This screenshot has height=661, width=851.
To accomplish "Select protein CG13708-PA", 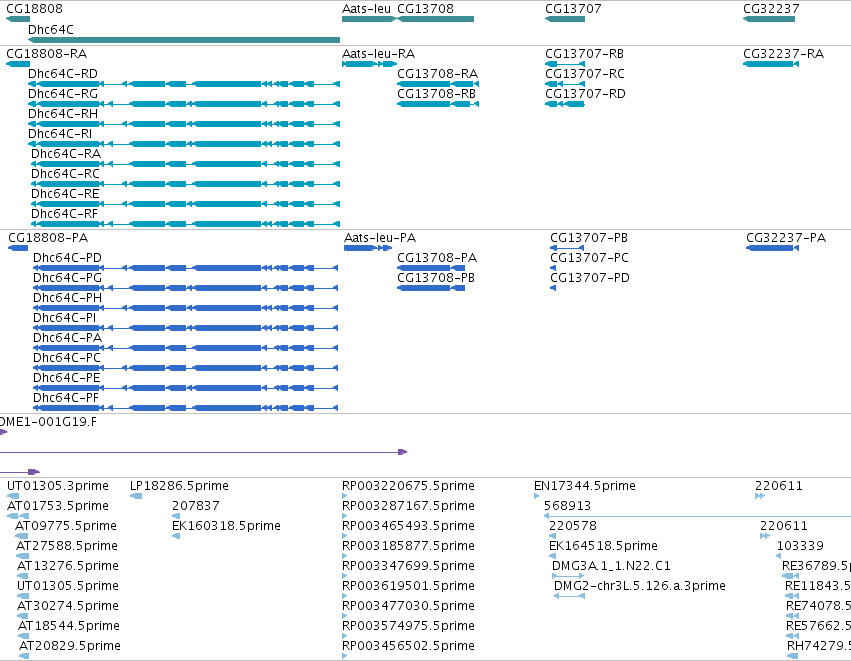I will point(431,268).
